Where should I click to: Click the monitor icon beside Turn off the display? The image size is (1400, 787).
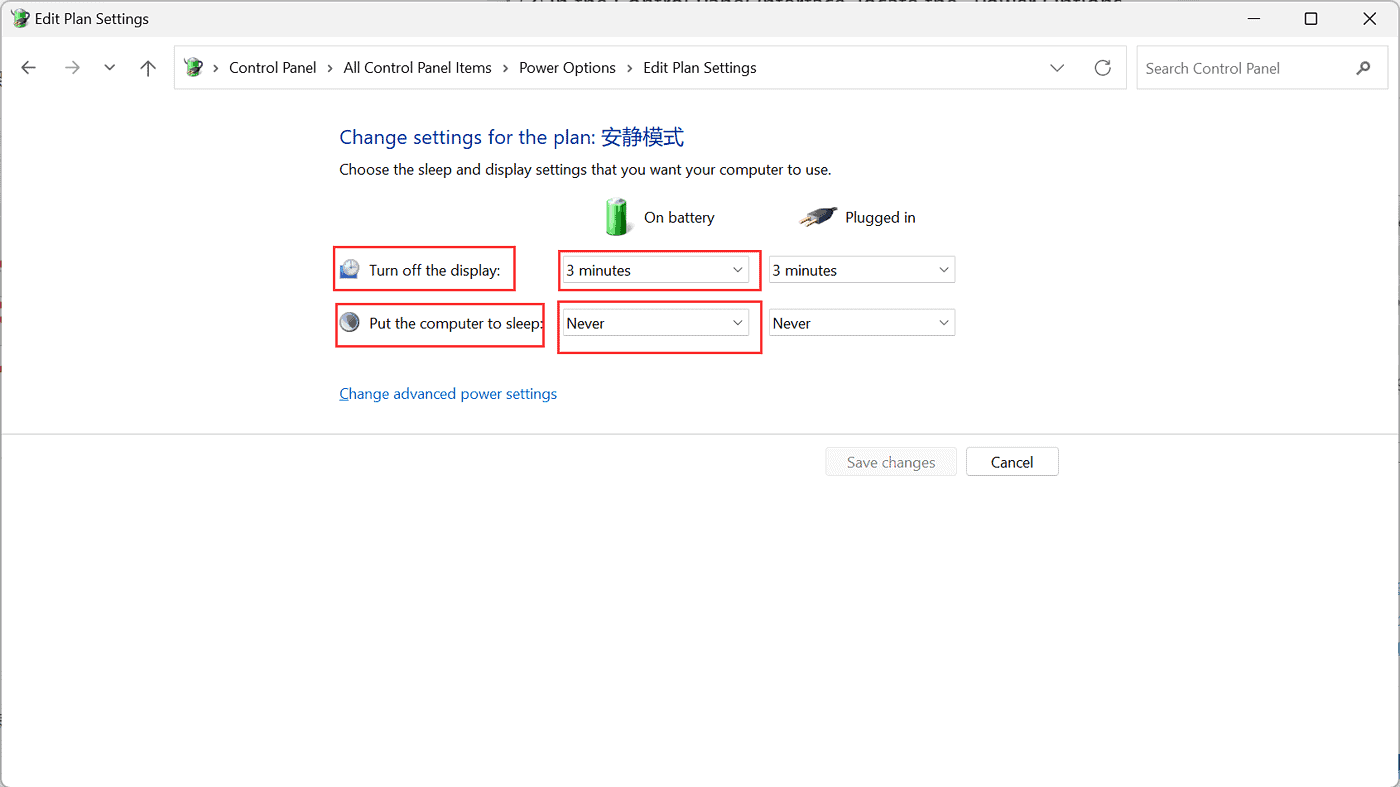350,269
